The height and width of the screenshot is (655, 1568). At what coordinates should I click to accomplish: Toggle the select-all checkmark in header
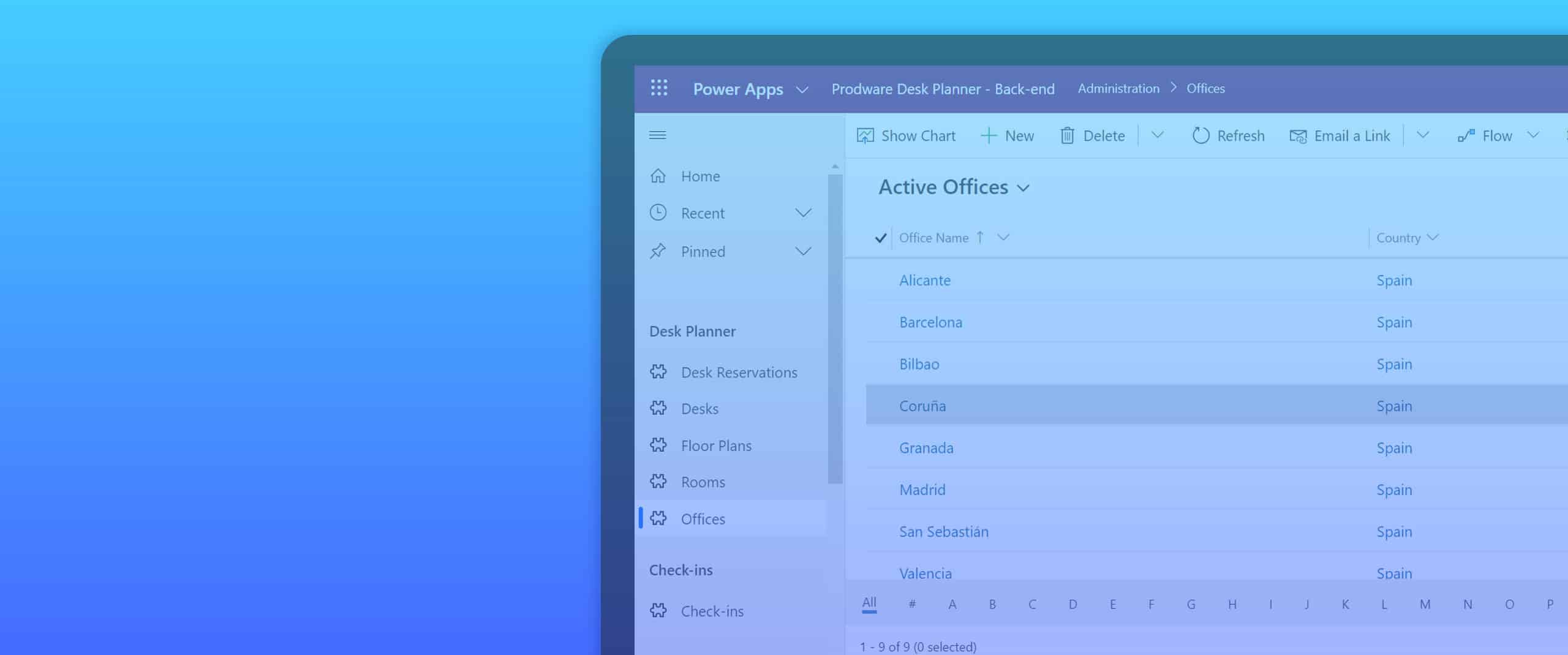880,238
